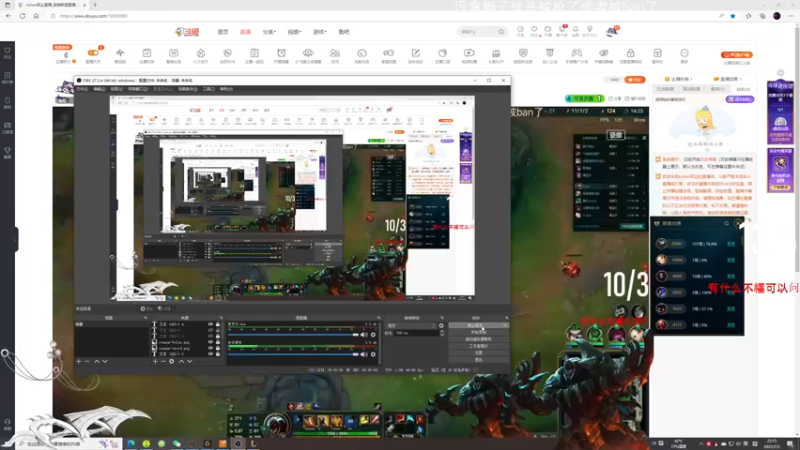Click the Douyu logo in the site header

[187, 32]
